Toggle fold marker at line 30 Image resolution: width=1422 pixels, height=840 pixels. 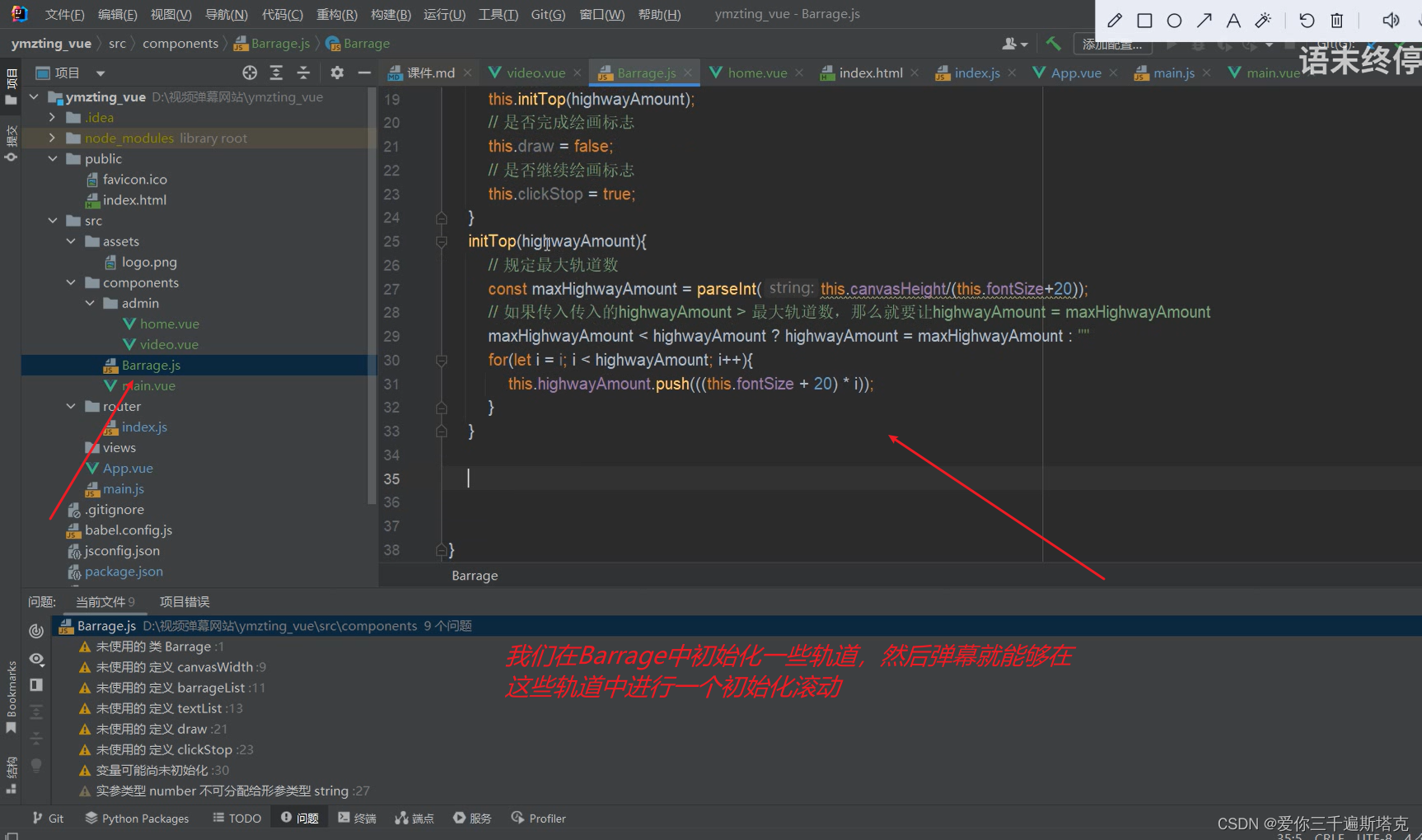pos(442,360)
